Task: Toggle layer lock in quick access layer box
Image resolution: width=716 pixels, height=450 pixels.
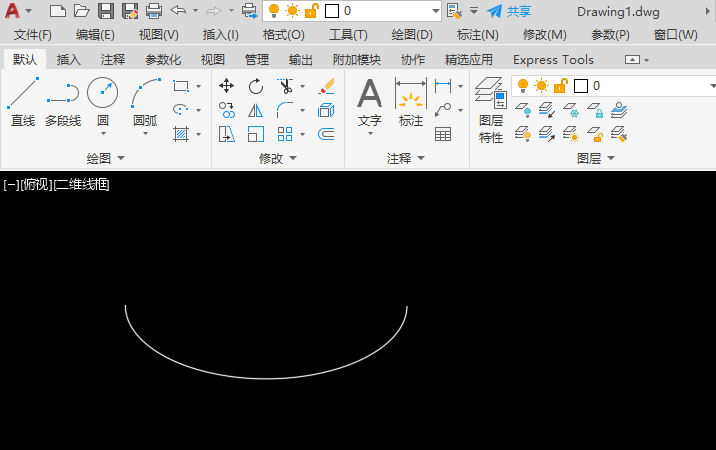Action: [311, 11]
